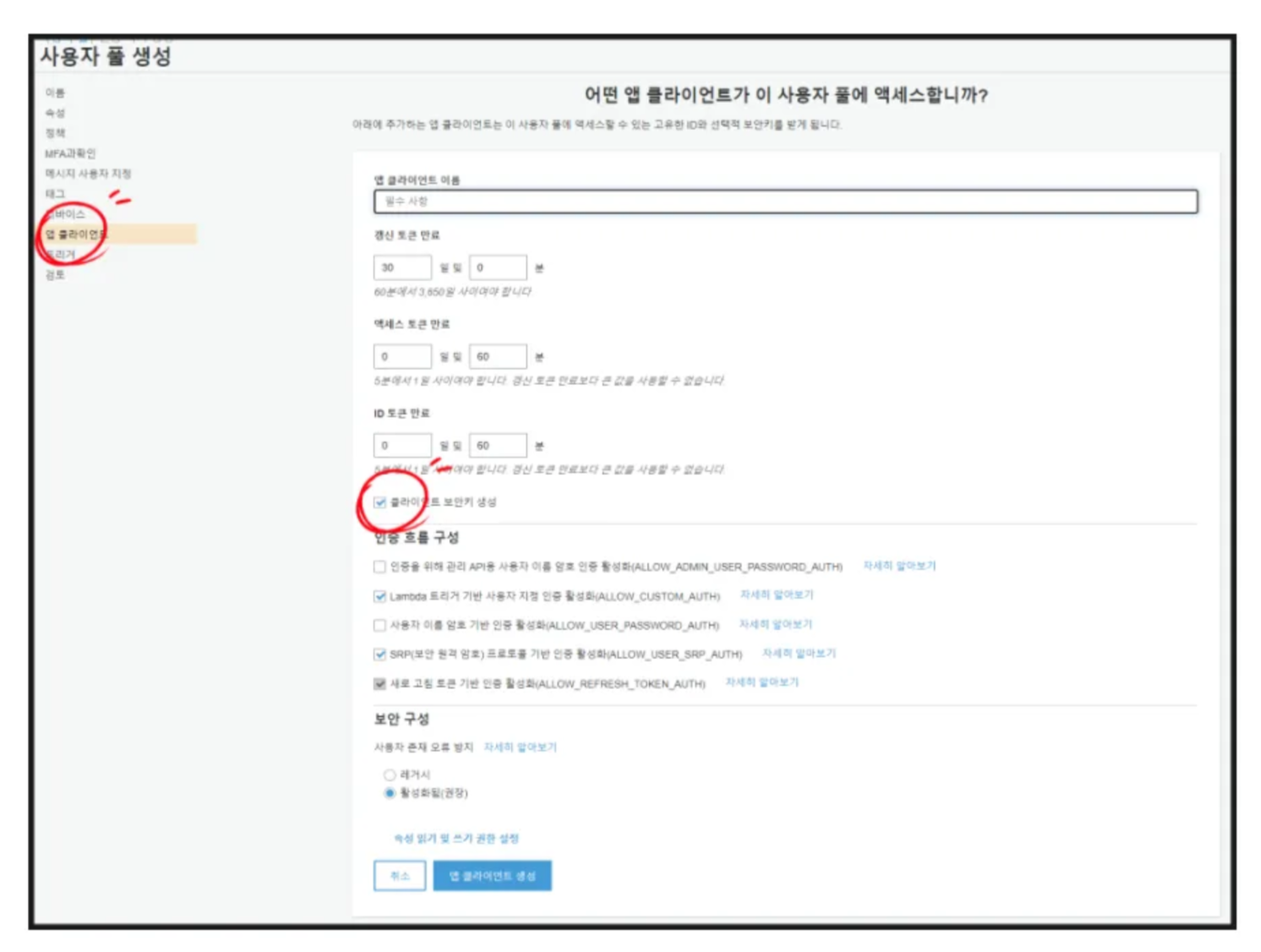
Task: Toggle ALLOW_USER_SRP_AUTH checkbox
Action: 380,654
